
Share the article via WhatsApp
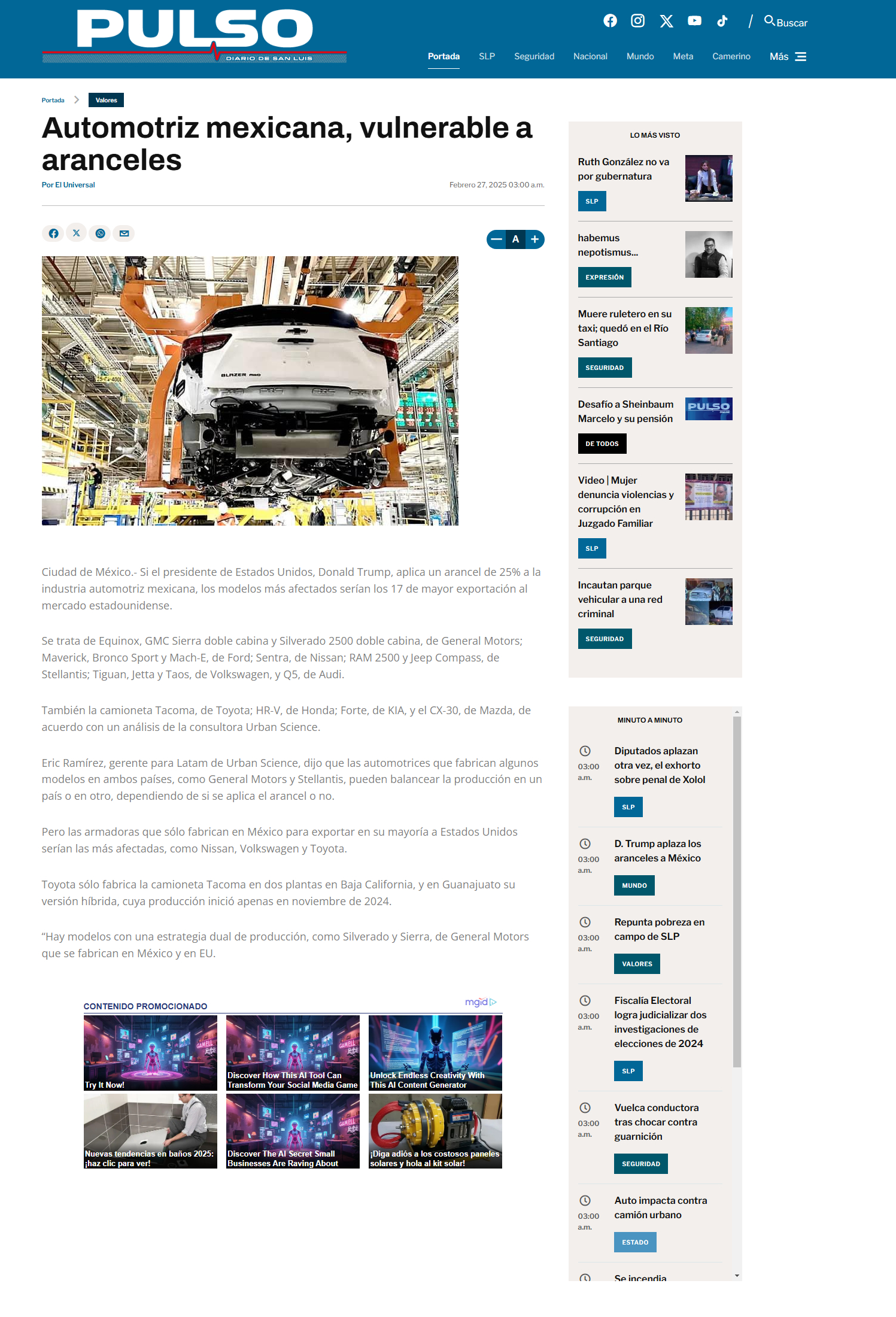[x=101, y=233]
